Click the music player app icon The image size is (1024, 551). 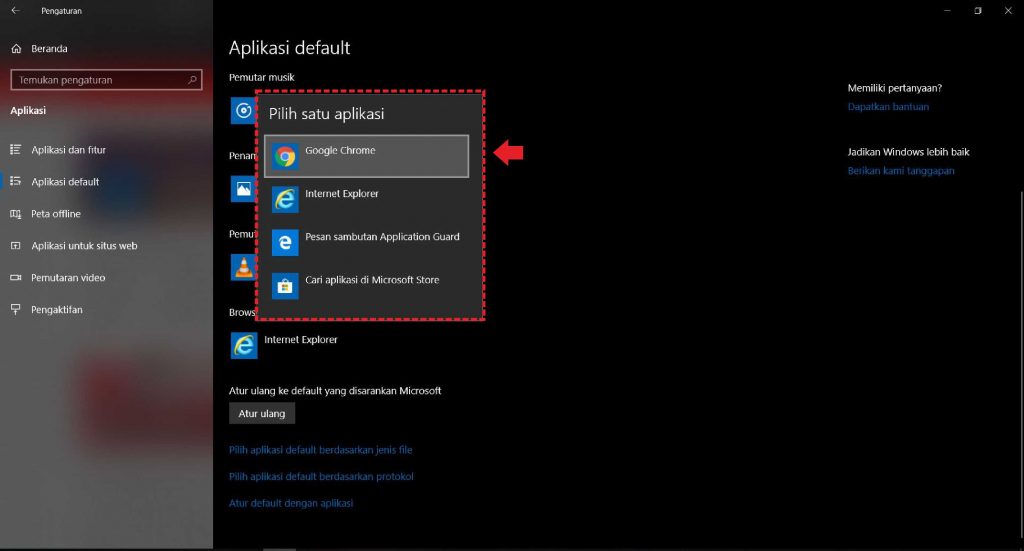click(243, 110)
